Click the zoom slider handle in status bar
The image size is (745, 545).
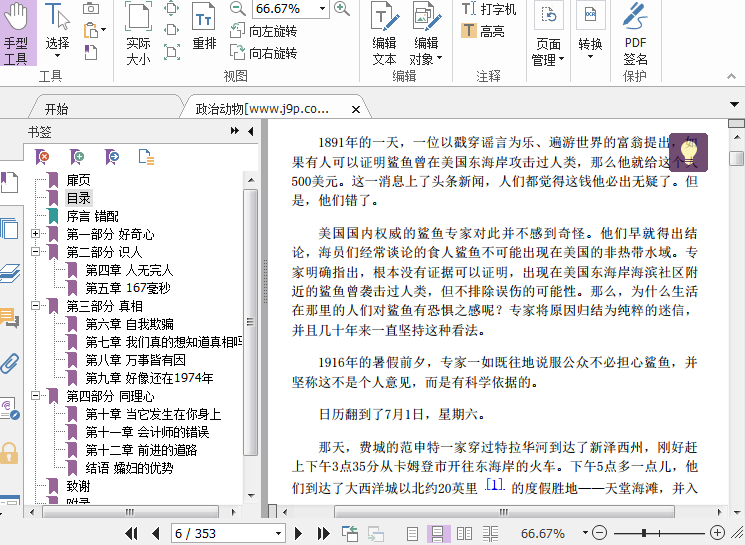pyautogui.click(x=644, y=533)
